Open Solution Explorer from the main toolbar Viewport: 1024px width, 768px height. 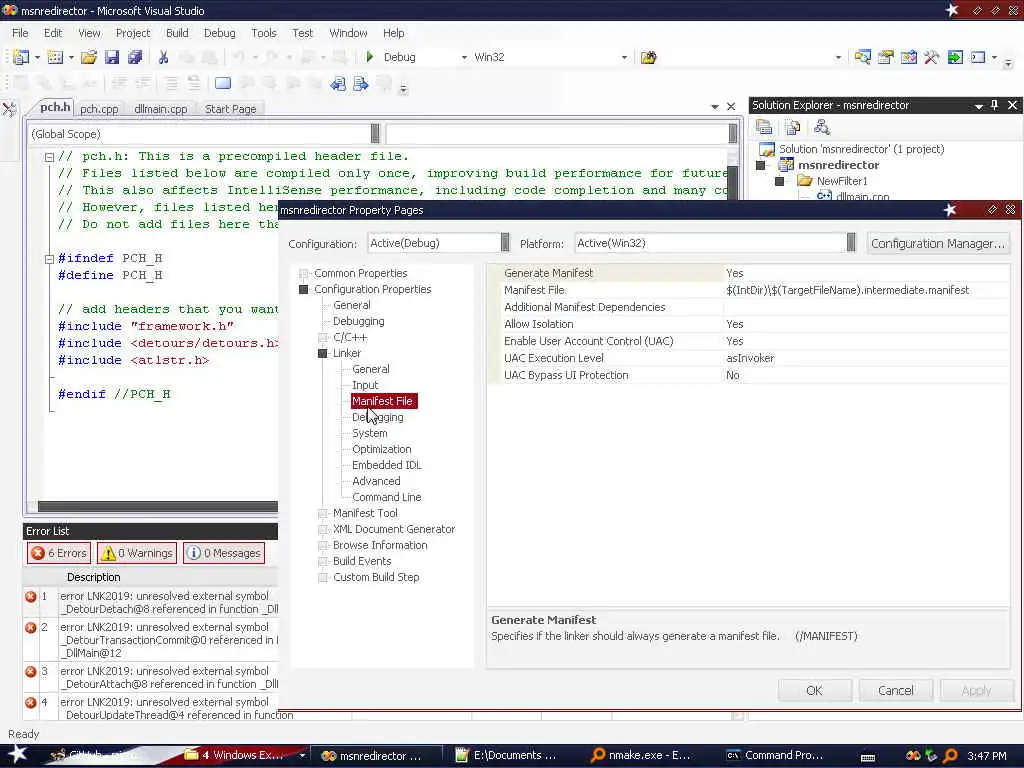coord(863,57)
